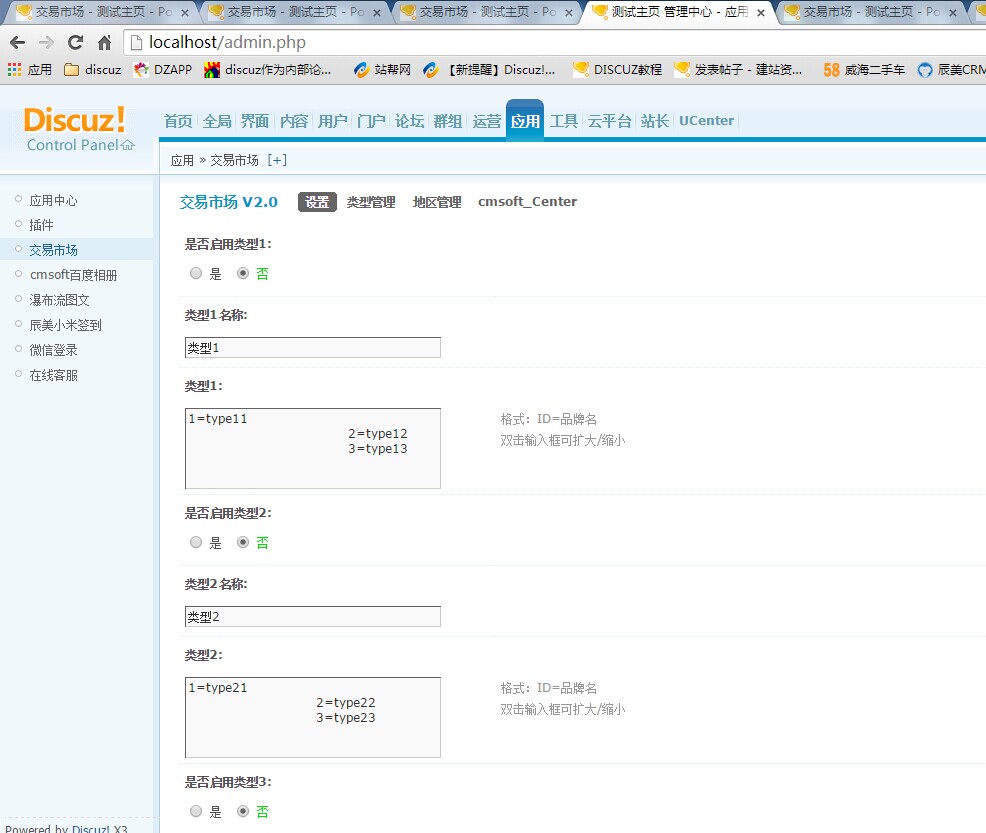
Task: Open 在线客服 in the sidebar
Action: [x=53, y=375]
